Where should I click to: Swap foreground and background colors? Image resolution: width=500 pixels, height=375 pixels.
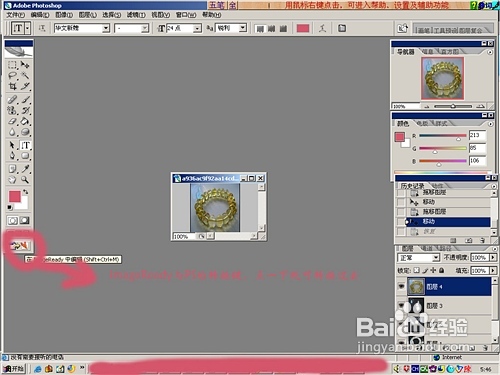(25, 192)
